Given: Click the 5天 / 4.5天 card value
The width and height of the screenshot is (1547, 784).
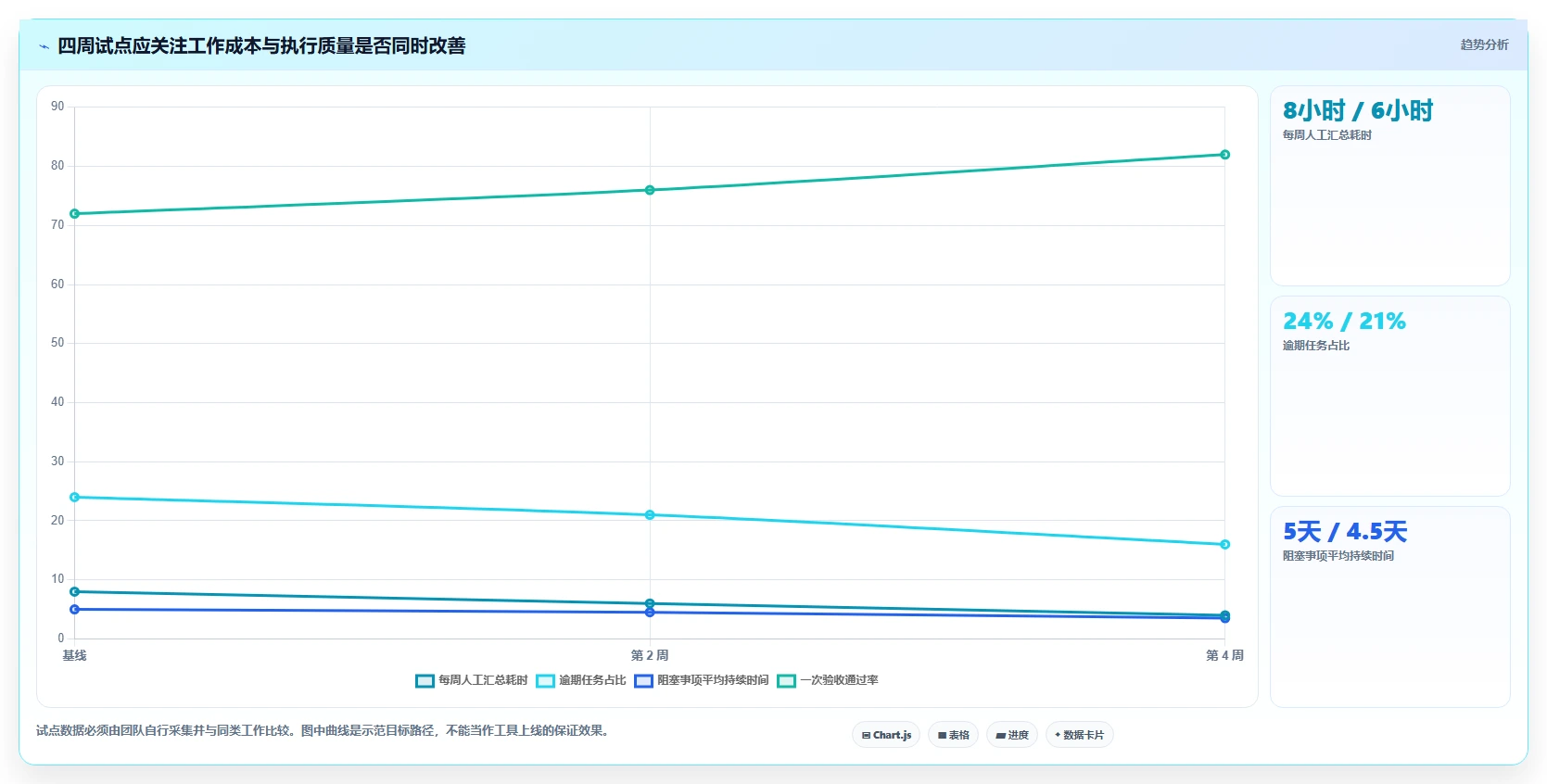Looking at the screenshot, I should (1345, 532).
